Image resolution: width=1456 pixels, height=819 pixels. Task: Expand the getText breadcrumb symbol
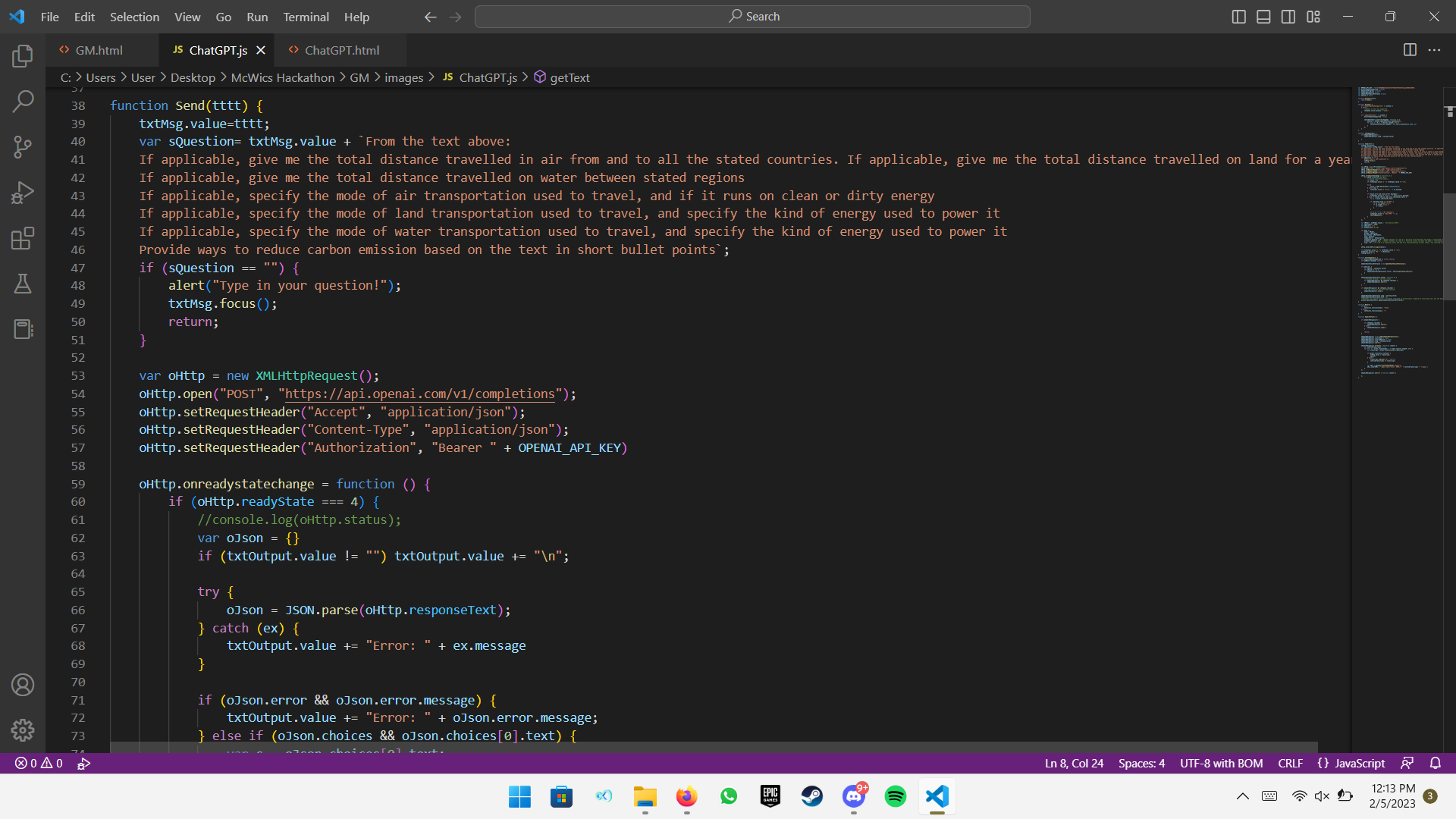(x=569, y=77)
